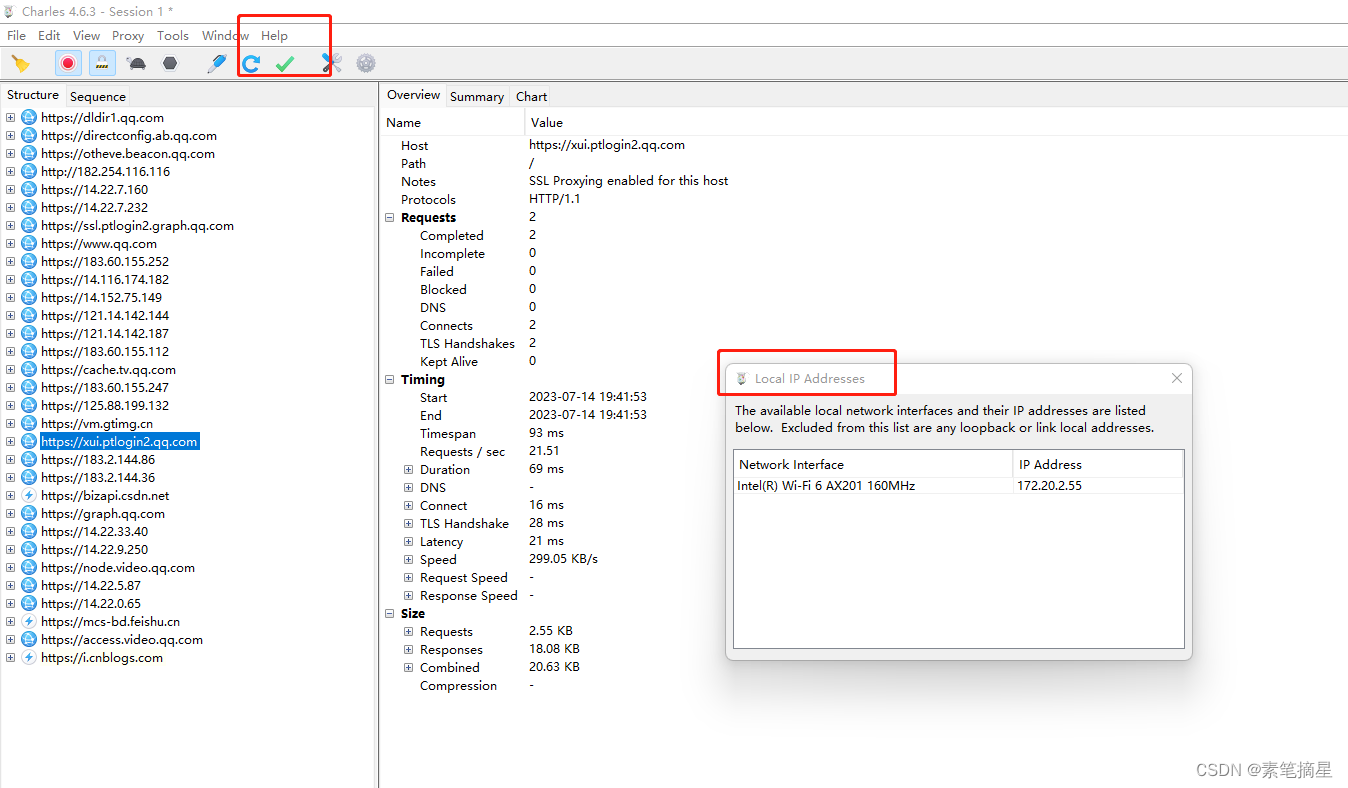The height and width of the screenshot is (788, 1348).
Task: Click the 172.20.2.55 IP address cell
Action: tap(1049, 485)
